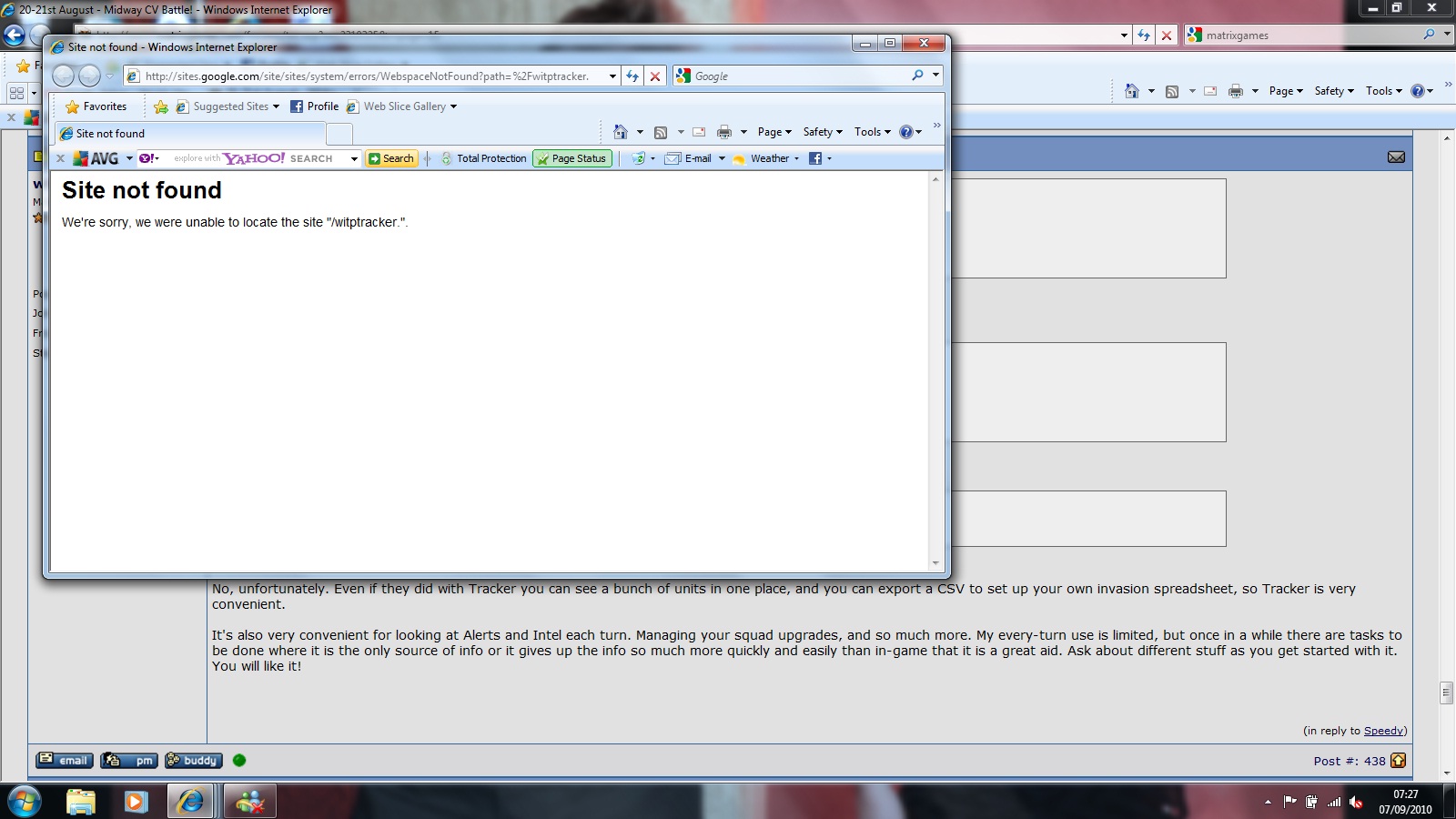1456x819 pixels.
Task: Click the Forward button in the front window
Action: pos(89,76)
